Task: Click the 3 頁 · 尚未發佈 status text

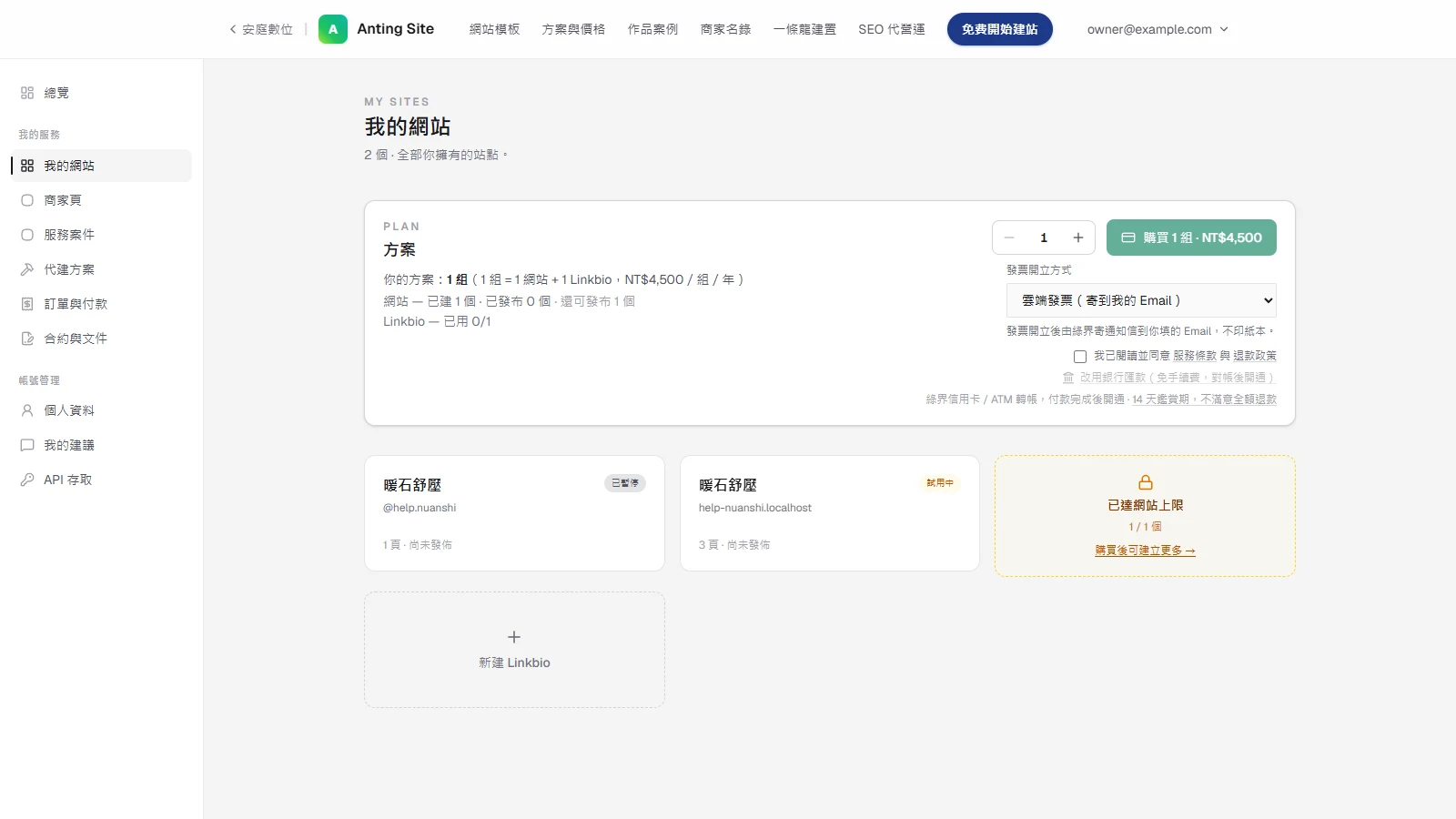Action: [734, 545]
